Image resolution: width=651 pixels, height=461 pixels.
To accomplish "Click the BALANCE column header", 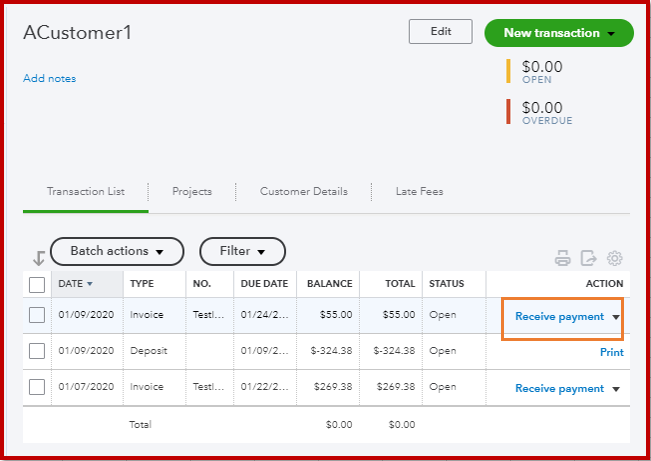I will pyautogui.click(x=330, y=284).
